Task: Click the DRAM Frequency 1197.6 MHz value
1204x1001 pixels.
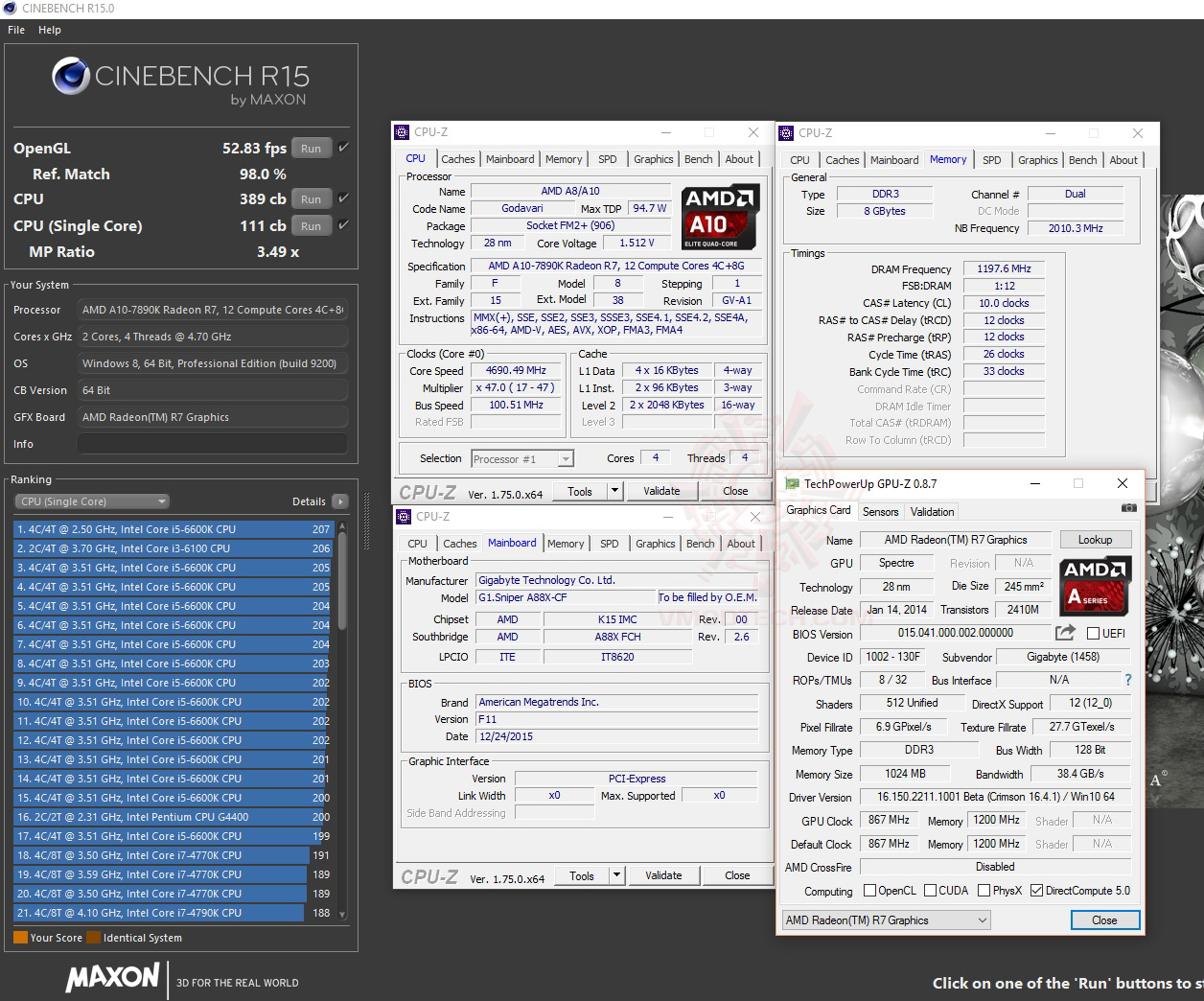Action: [x=1004, y=269]
